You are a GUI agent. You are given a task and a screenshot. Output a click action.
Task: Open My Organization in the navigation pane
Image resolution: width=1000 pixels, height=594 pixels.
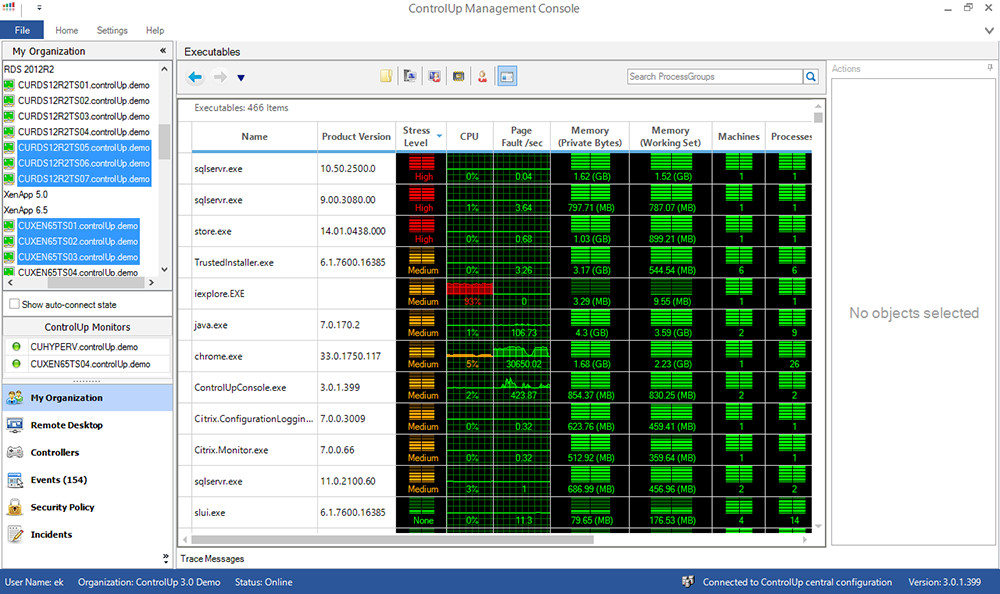pyautogui.click(x=87, y=397)
